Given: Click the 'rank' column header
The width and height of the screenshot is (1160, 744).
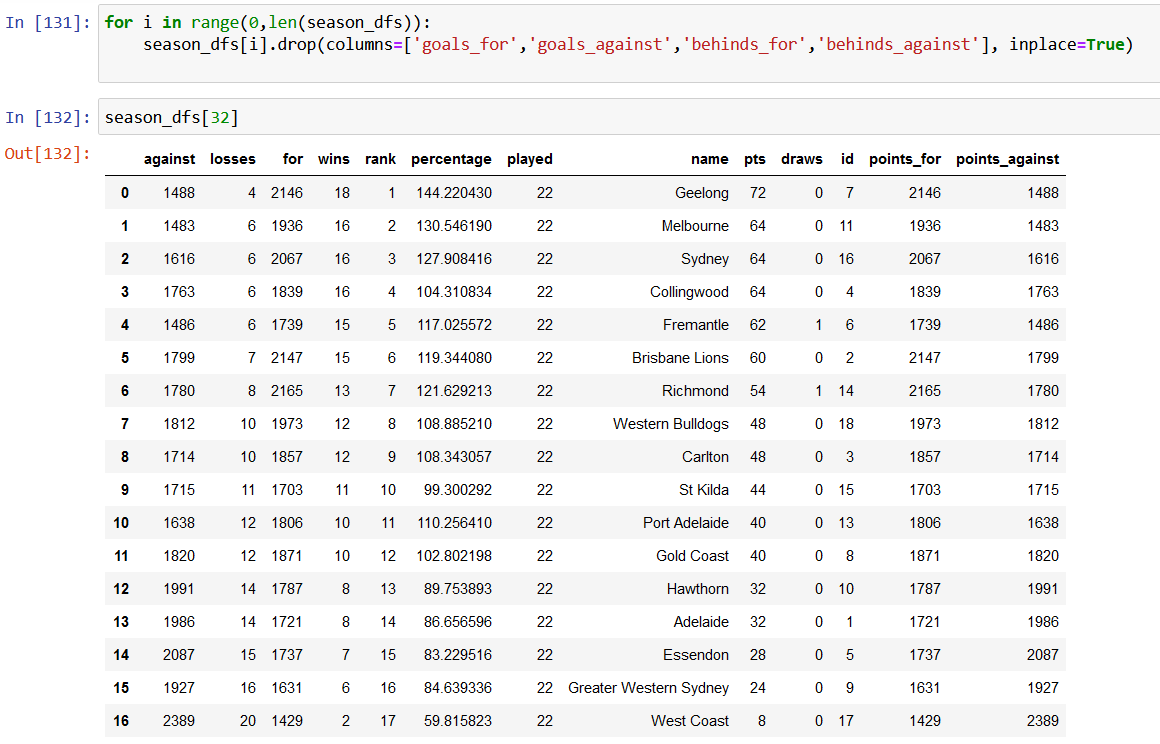Looking at the screenshot, I should coord(380,159).
